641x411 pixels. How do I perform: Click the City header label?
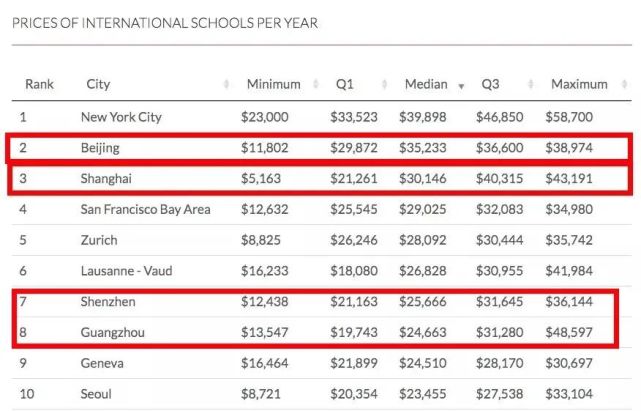click(x=98, y=84)
